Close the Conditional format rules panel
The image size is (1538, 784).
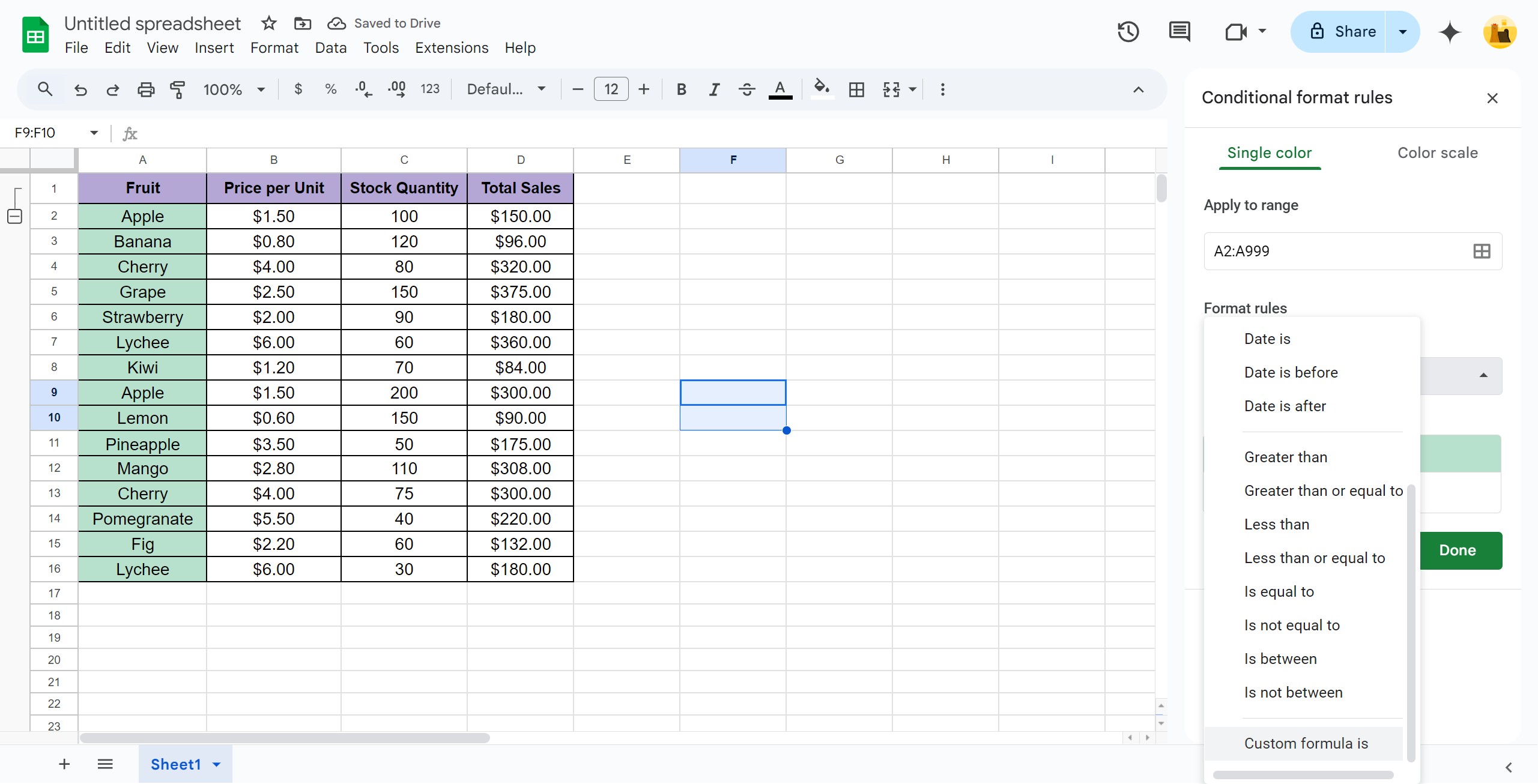pos(1492,98)
